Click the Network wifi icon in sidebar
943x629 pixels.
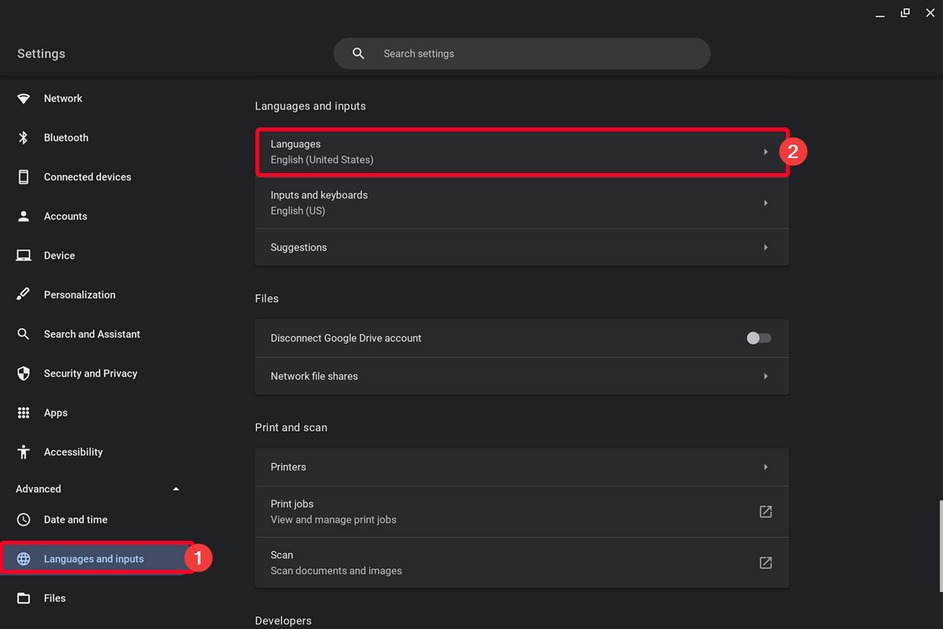pyautogui.click(x=23, y=99)
